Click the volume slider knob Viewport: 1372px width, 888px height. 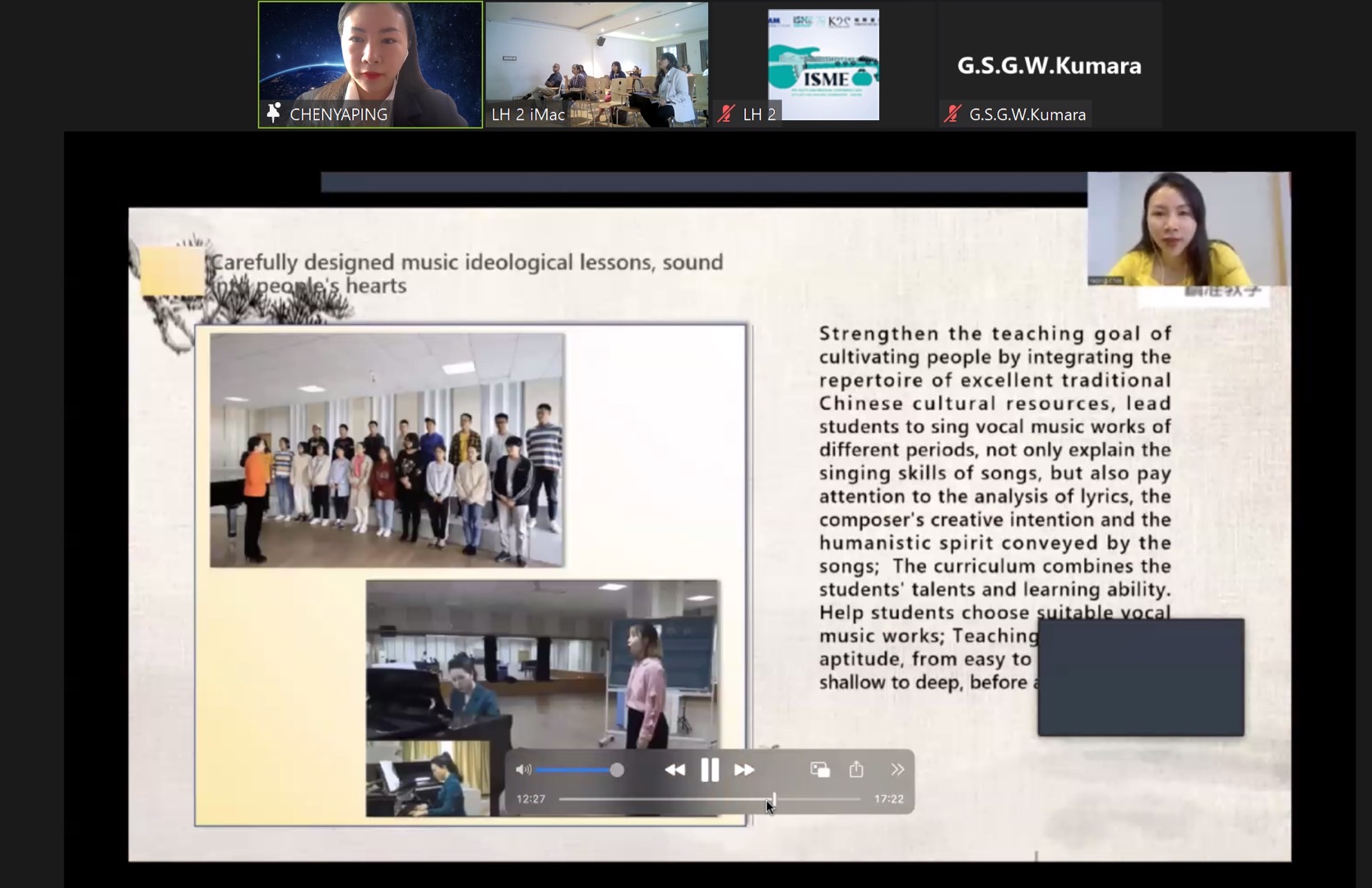point(617,770)
